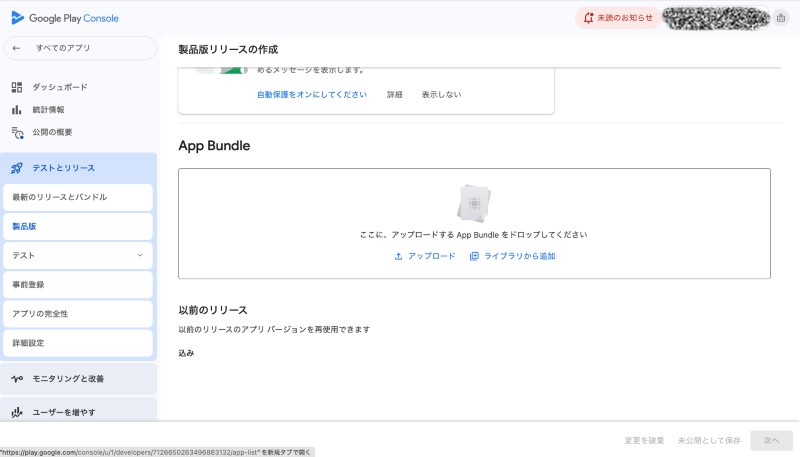Click the モニタリングと改善 pulse icon
Viewport: 800px width, 457px height.
pos(17,378)
